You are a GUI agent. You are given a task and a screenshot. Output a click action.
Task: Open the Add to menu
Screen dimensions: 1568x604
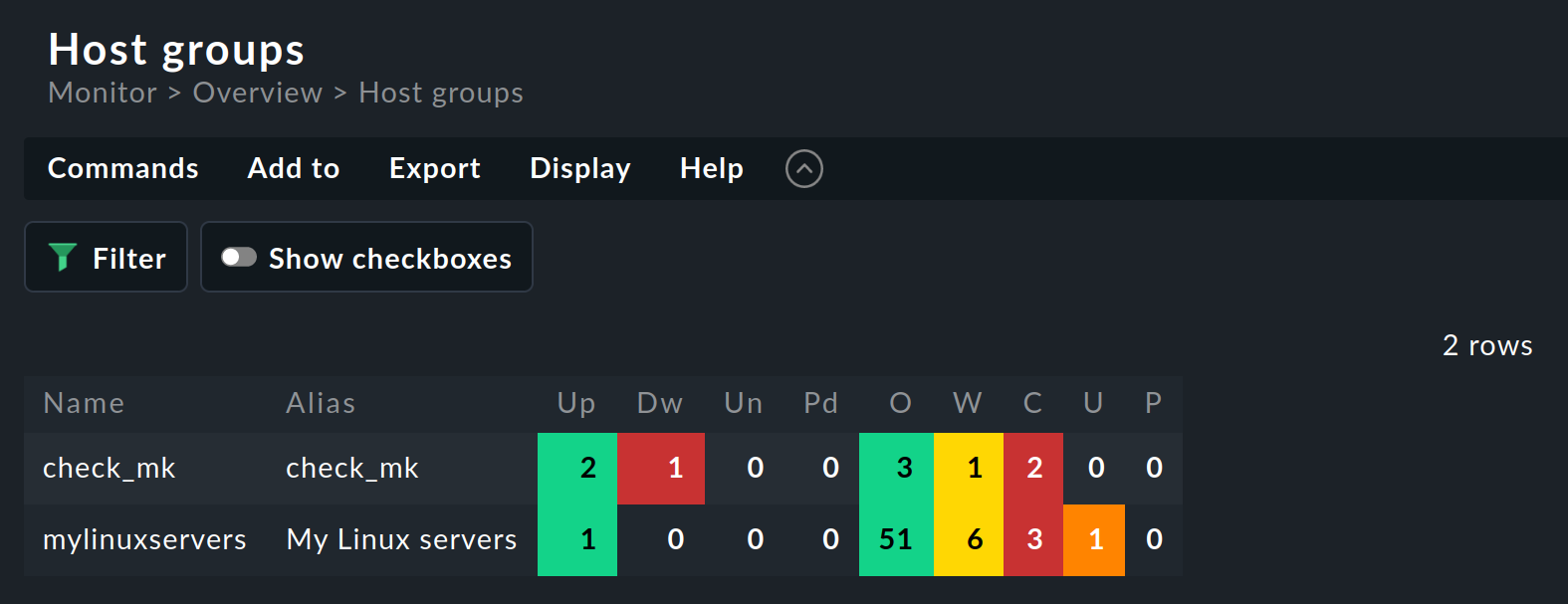pos(294,168)
